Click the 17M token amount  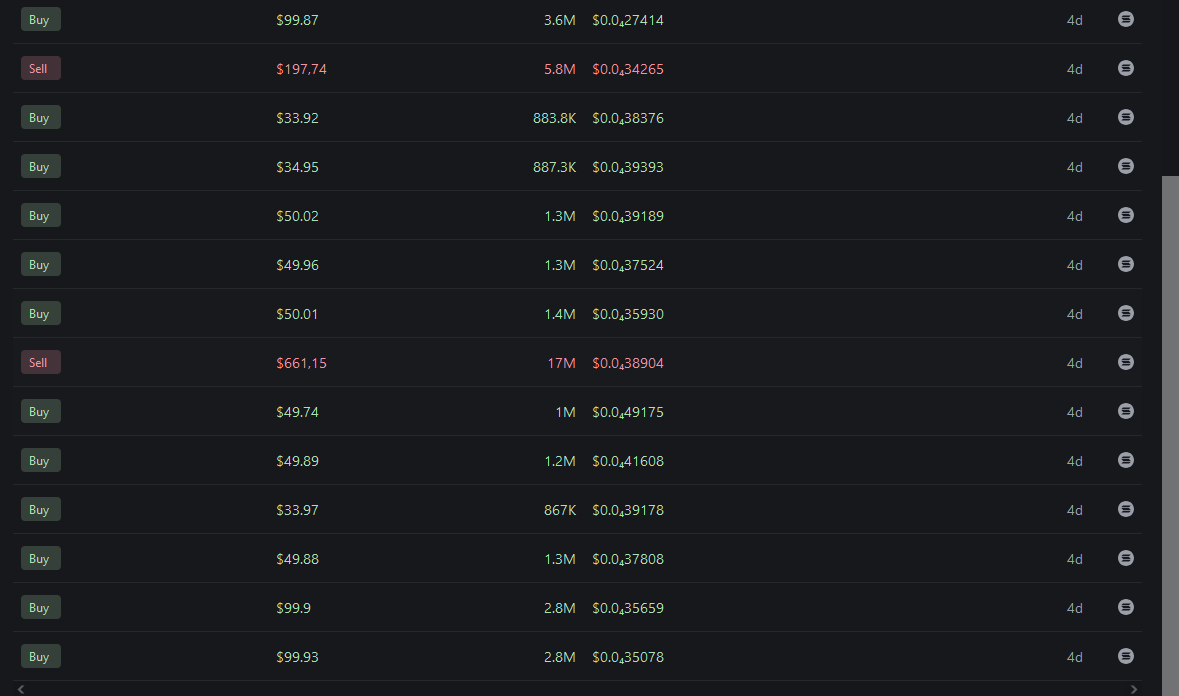click(561, 363)
